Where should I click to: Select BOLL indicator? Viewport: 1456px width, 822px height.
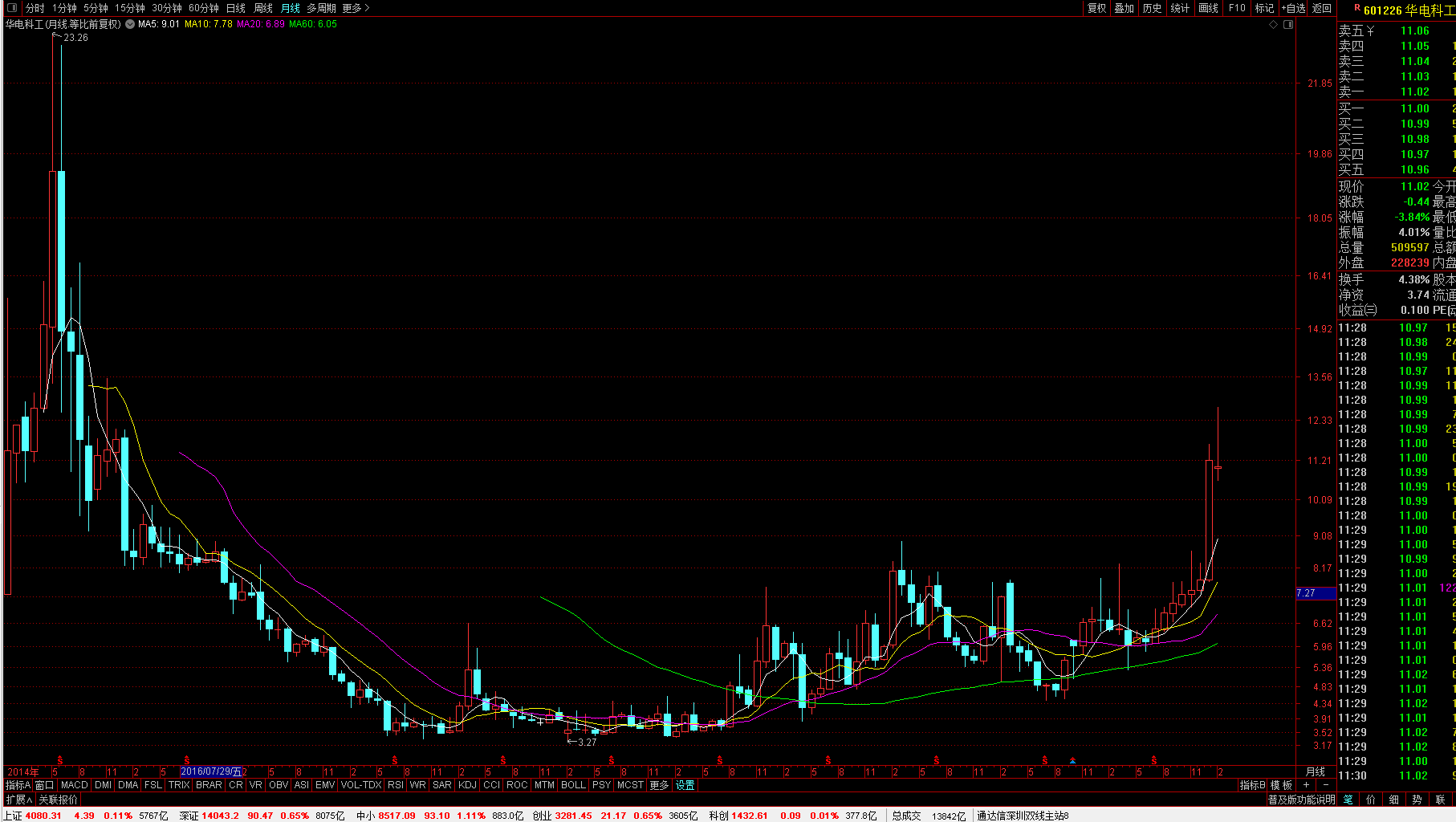(573, 785)
